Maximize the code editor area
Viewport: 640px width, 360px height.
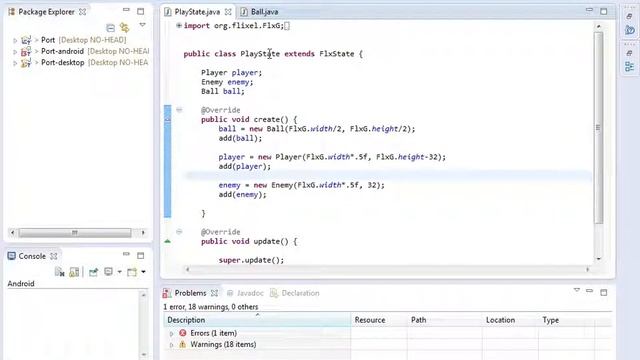(604, 11)
